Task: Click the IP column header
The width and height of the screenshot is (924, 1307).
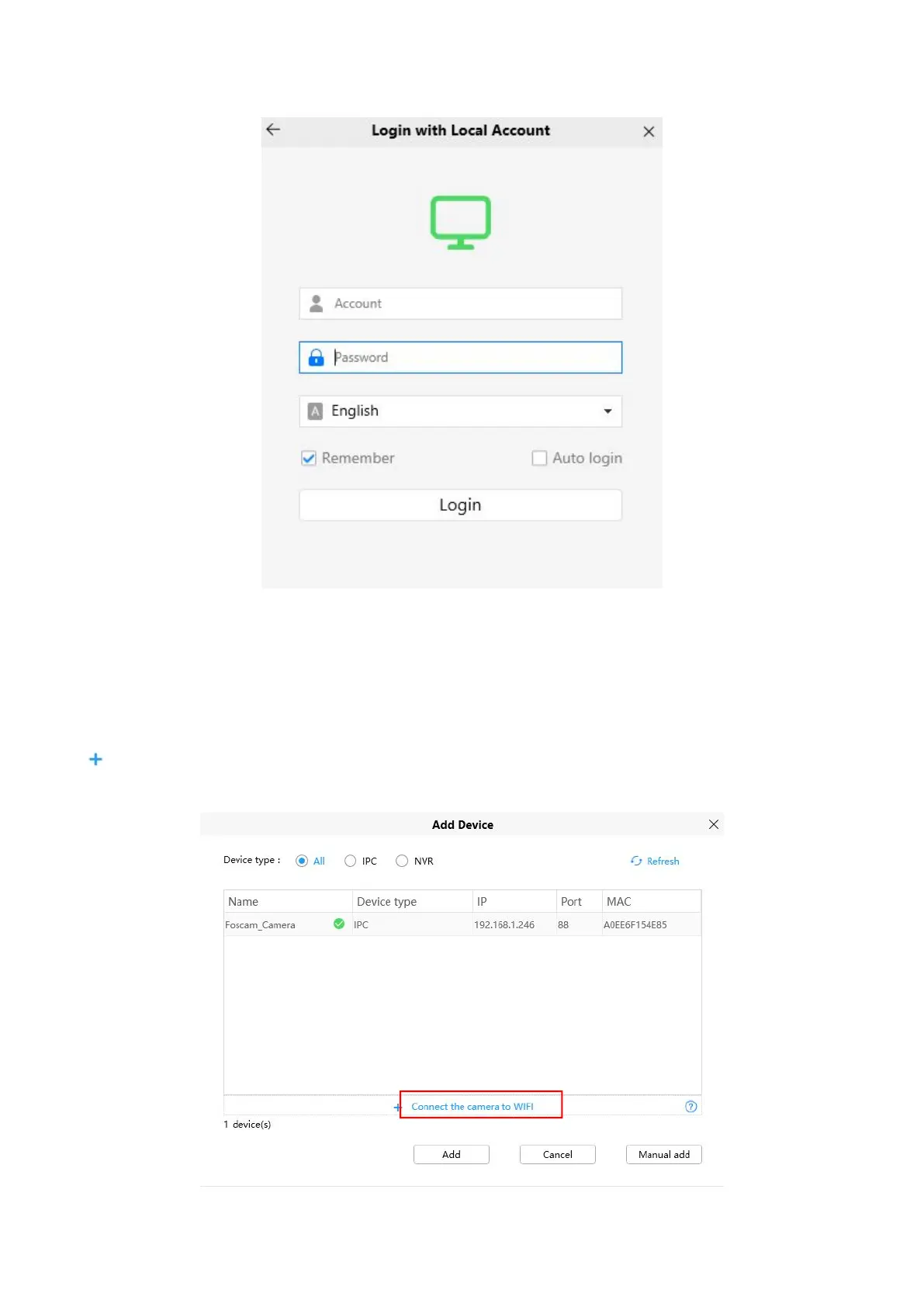Action: coord(514,902)
